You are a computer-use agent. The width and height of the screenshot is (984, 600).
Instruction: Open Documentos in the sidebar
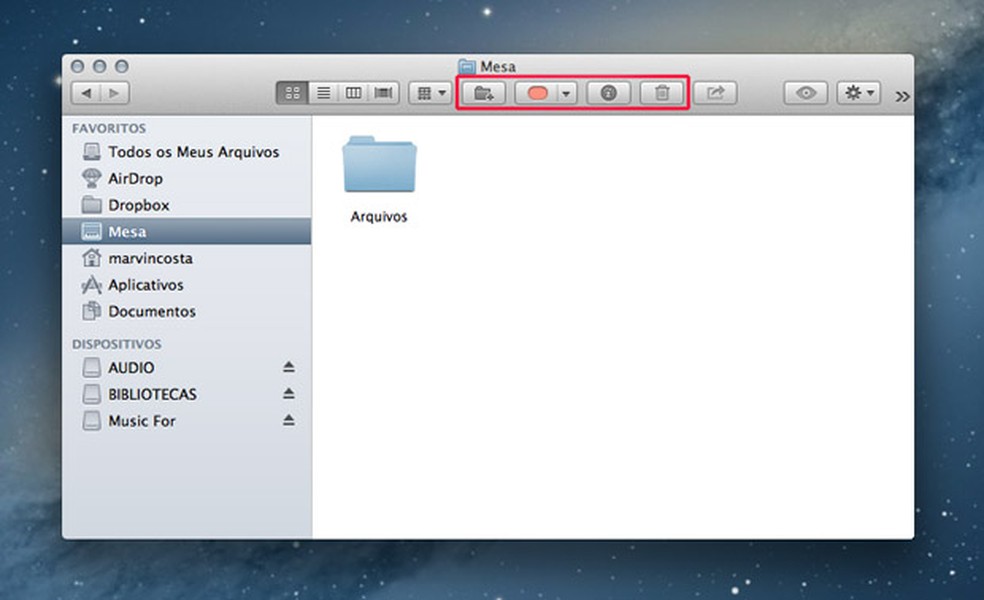[186, 311]
